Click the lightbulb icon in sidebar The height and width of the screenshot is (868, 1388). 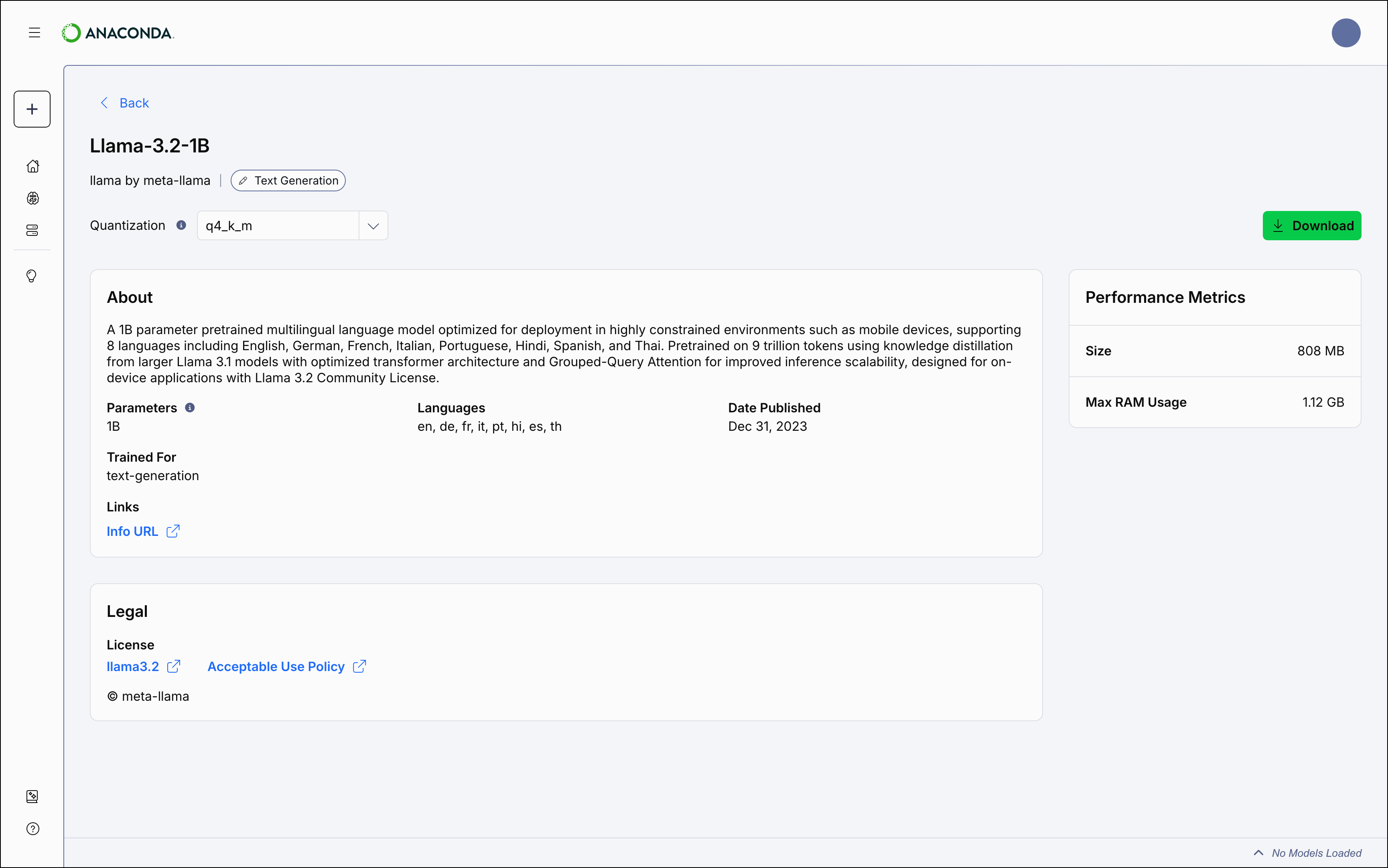(x=32, y=276)
